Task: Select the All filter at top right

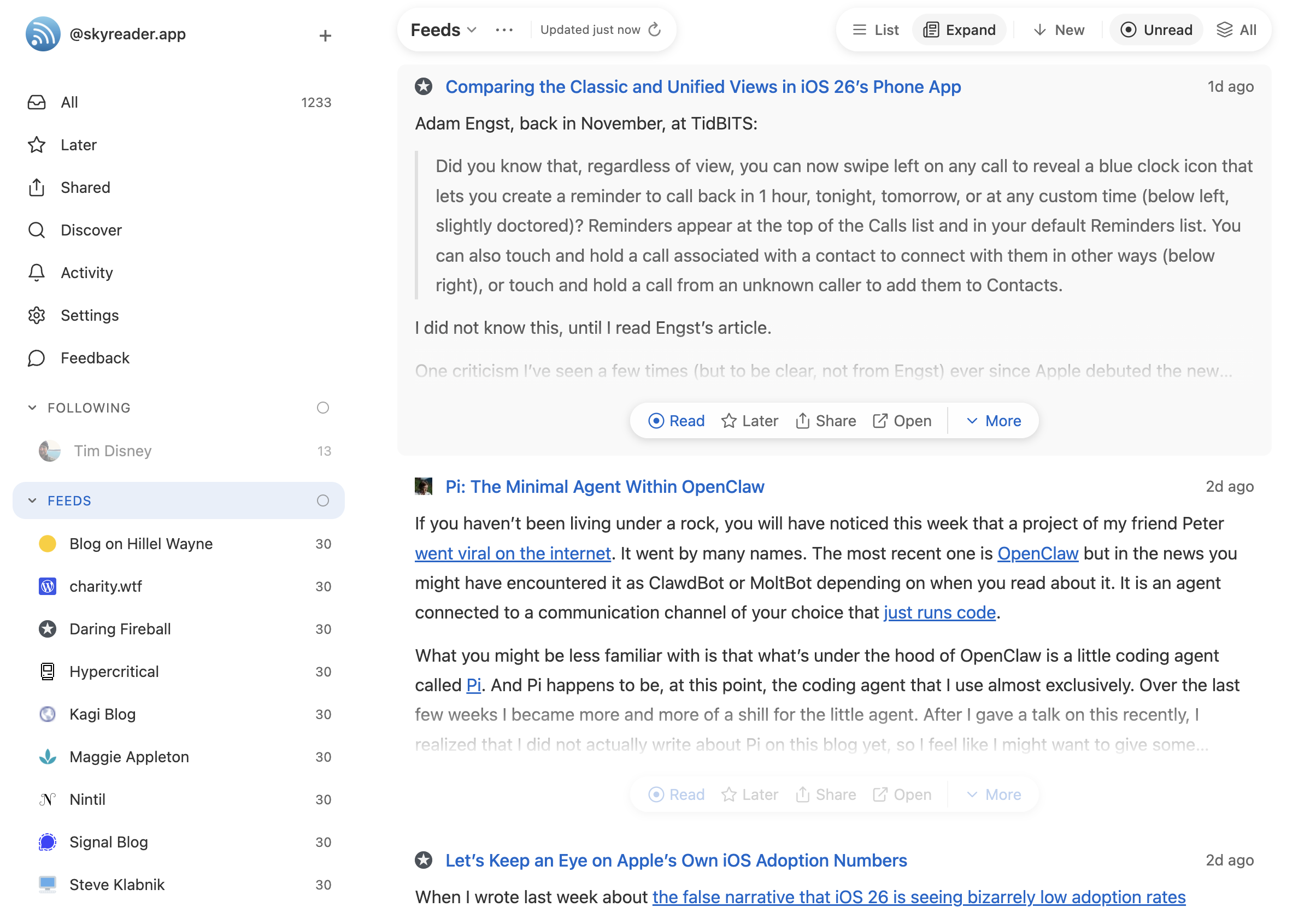Action: [1236, 30]
